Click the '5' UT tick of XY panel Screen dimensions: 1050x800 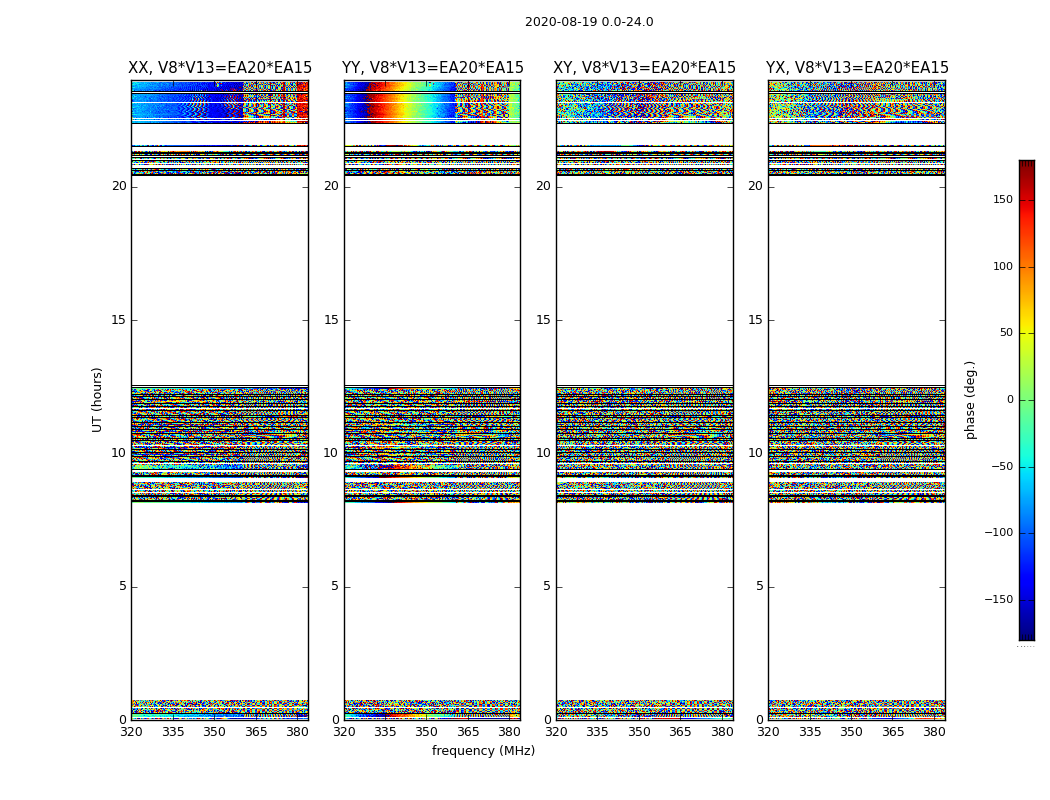[x=547, y=586]
